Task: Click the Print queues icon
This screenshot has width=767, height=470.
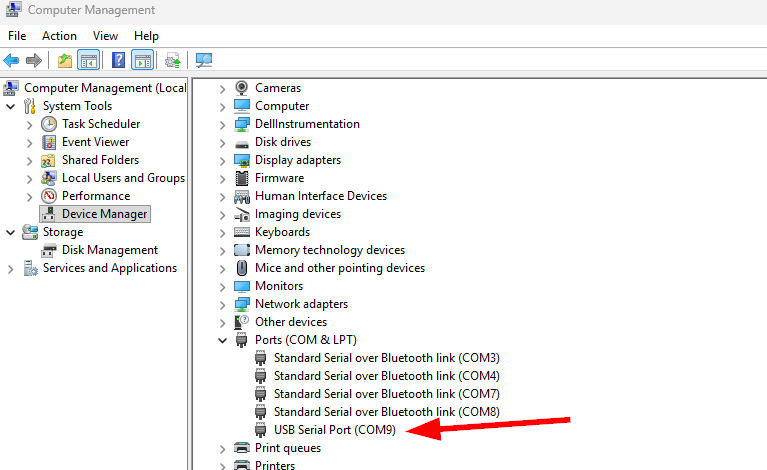Action: [242, 448]
